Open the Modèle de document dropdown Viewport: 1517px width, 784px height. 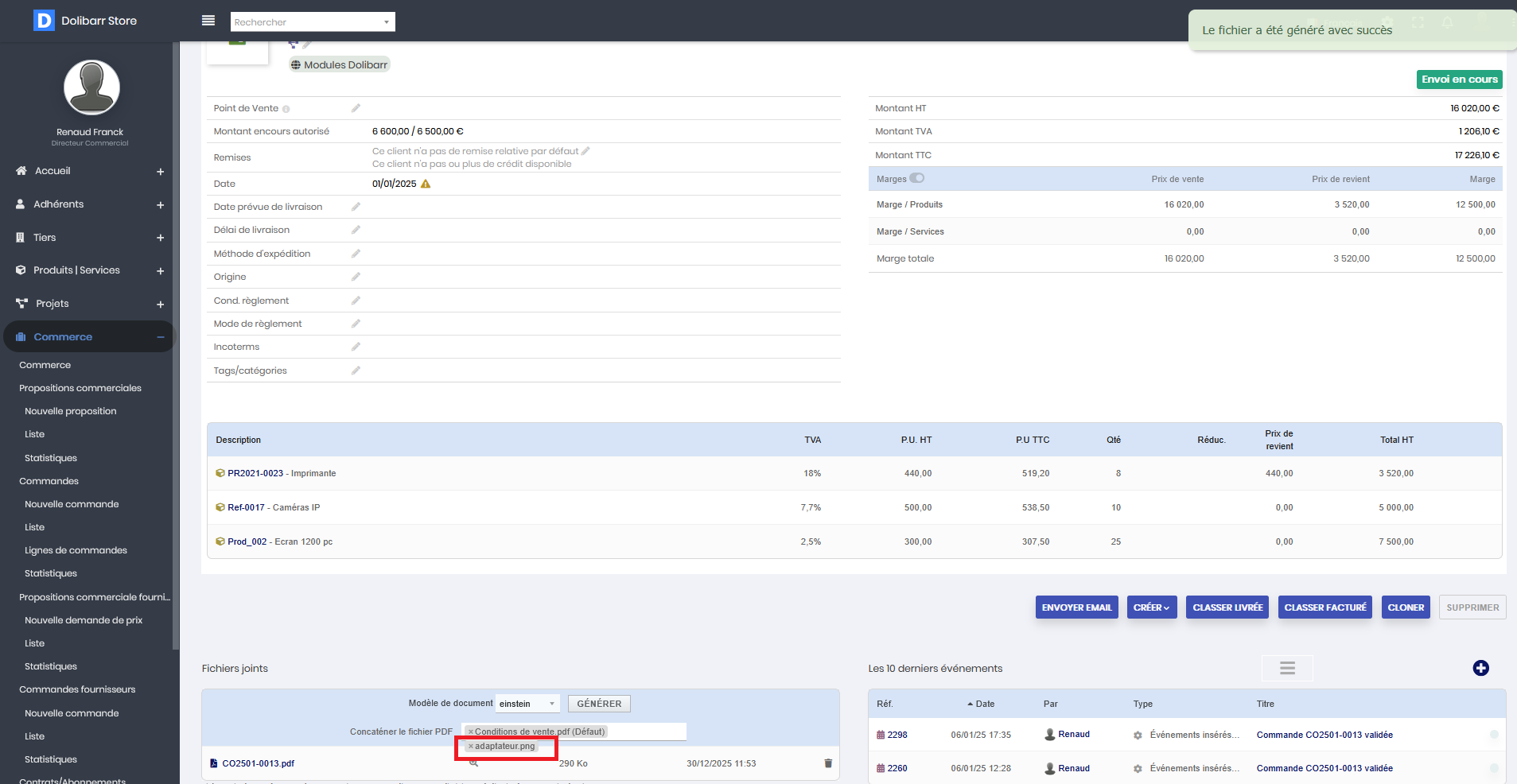(x=527, y=704)
